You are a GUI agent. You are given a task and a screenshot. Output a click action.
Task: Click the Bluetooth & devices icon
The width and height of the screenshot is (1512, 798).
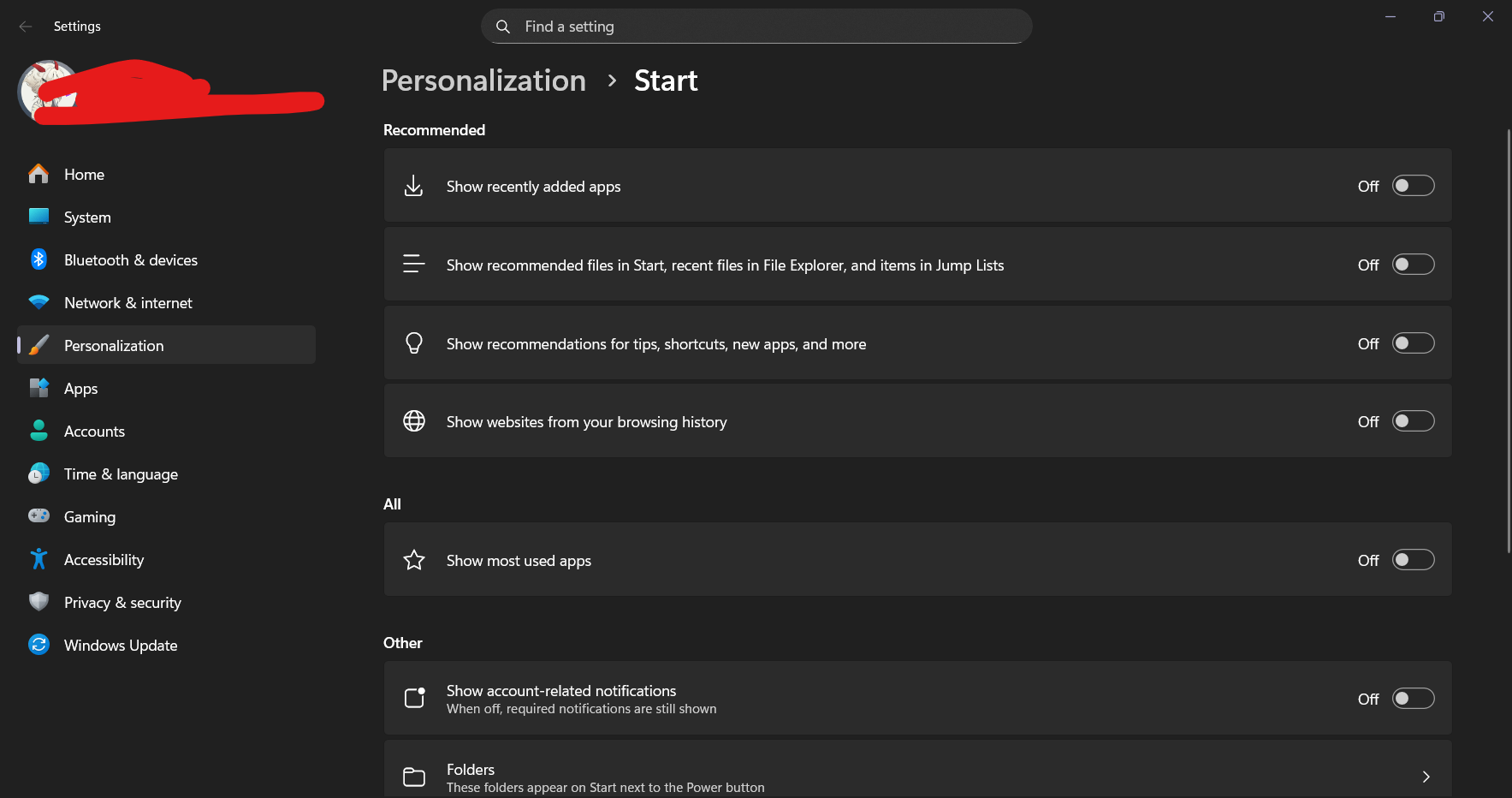[x=39, y=259]
